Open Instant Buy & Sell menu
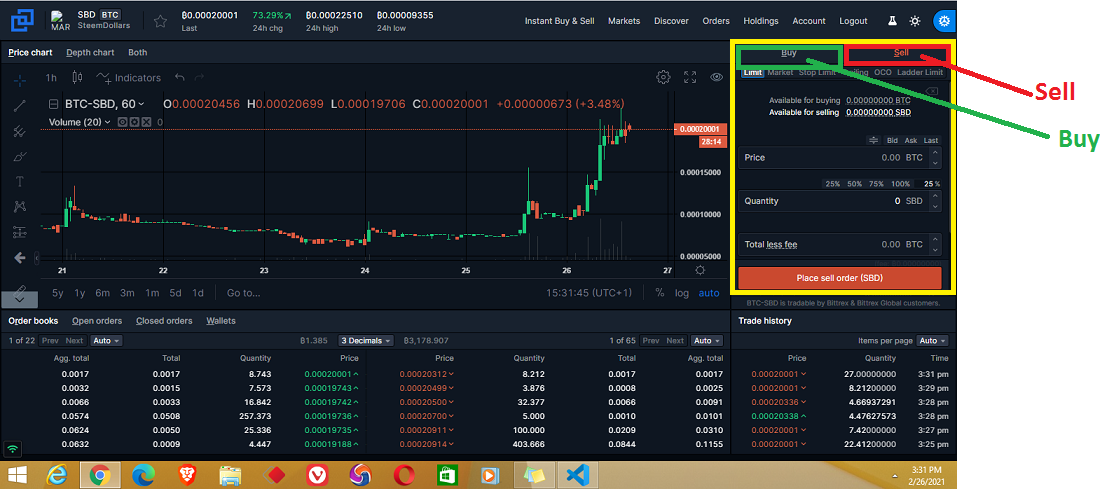Screen dimensions: 1112x489 560,21
